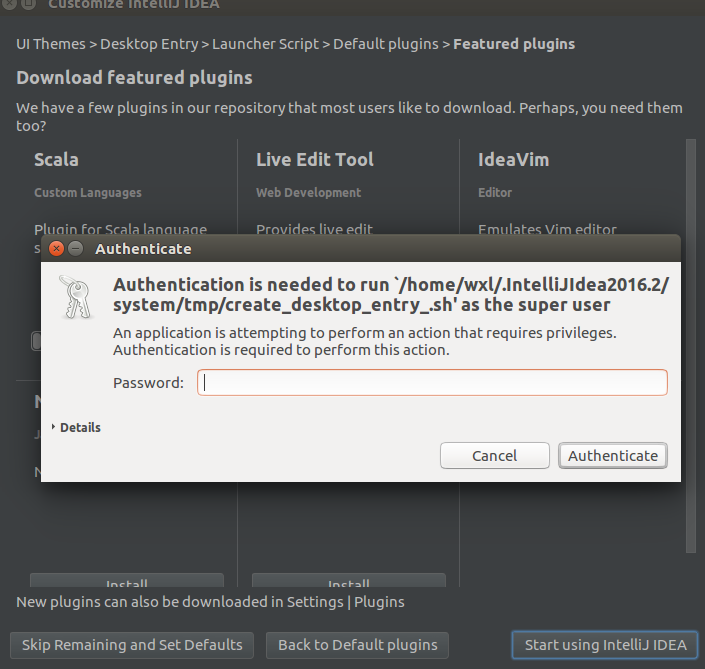Go Back to Default plugins
The height and width of the screenshot is (669, 705).
coord(357,645)
